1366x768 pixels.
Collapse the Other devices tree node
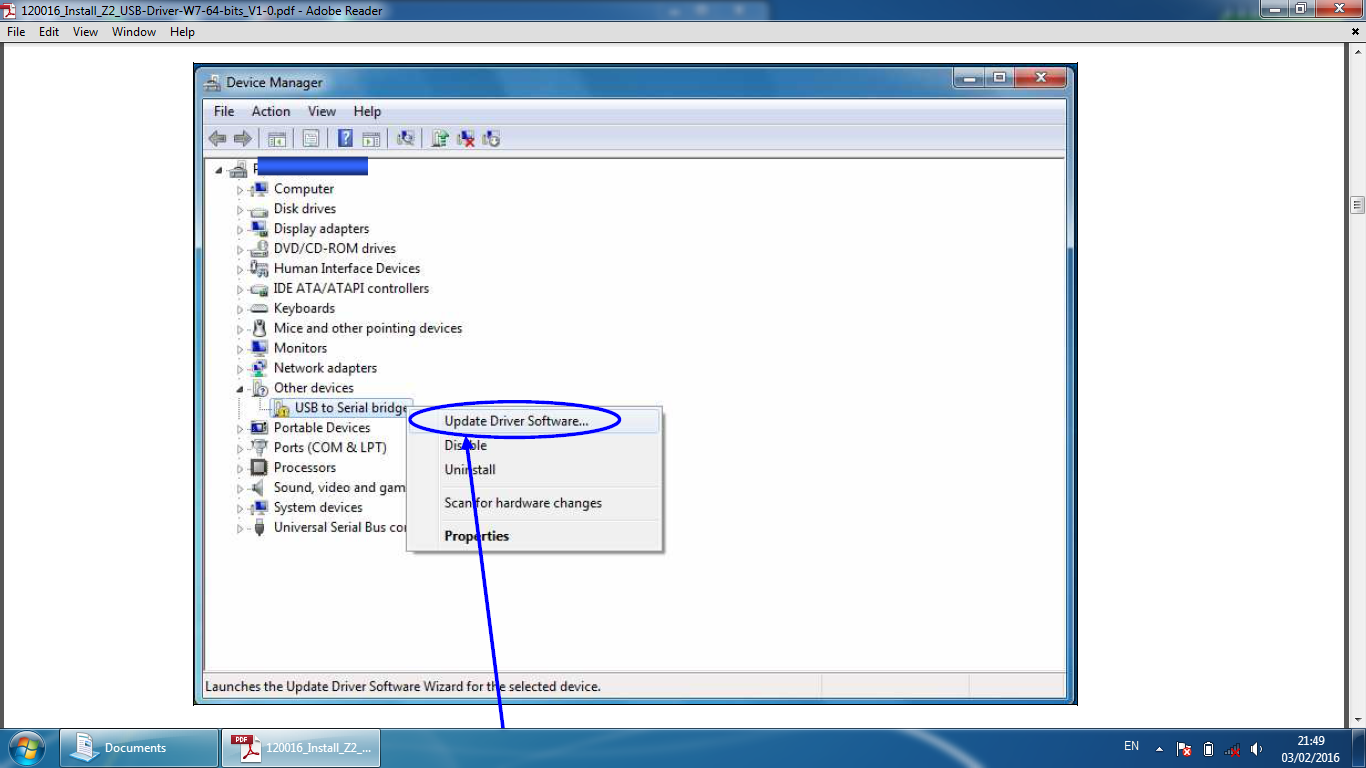pyautogui.click(x=240, y=388)
